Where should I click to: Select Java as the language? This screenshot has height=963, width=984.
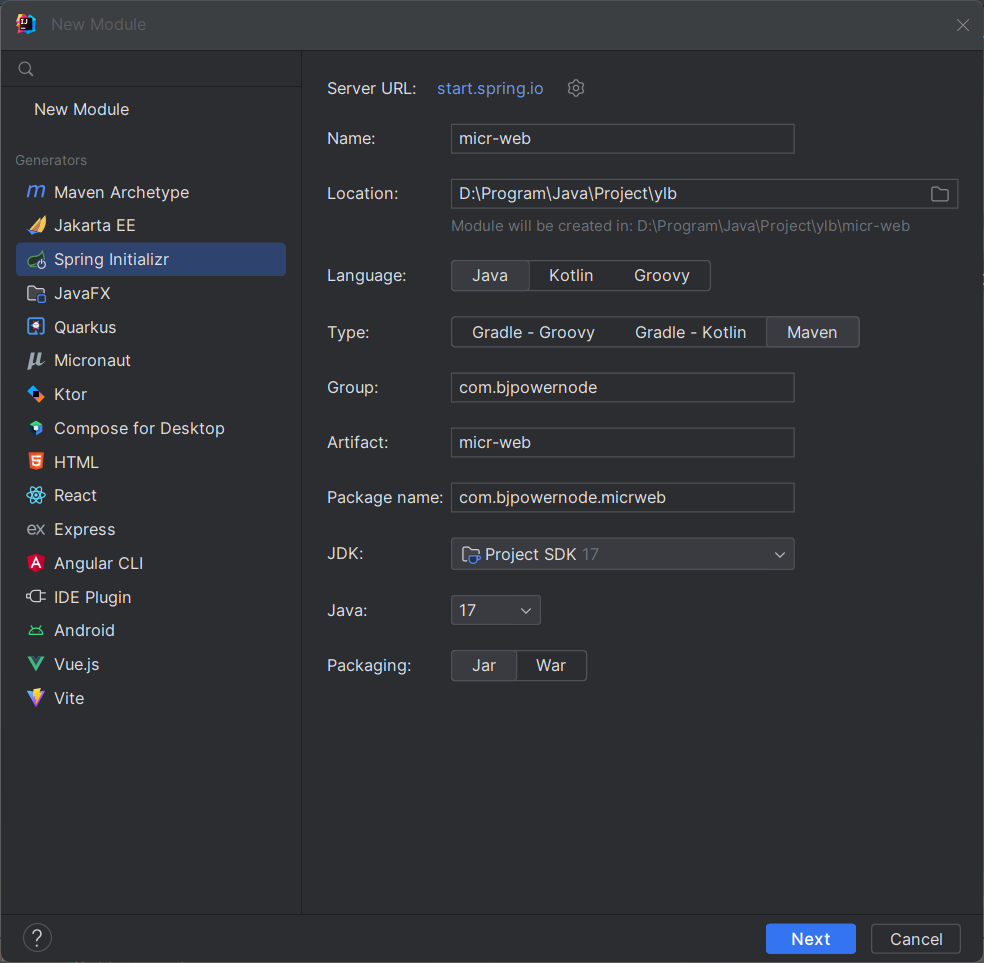[490, 275]
